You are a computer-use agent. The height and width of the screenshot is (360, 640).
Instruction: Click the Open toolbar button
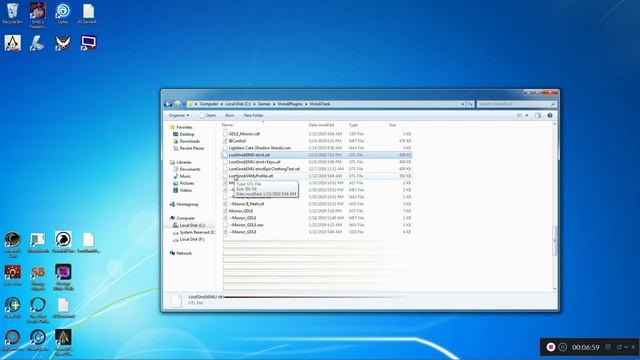pos(208,116)
